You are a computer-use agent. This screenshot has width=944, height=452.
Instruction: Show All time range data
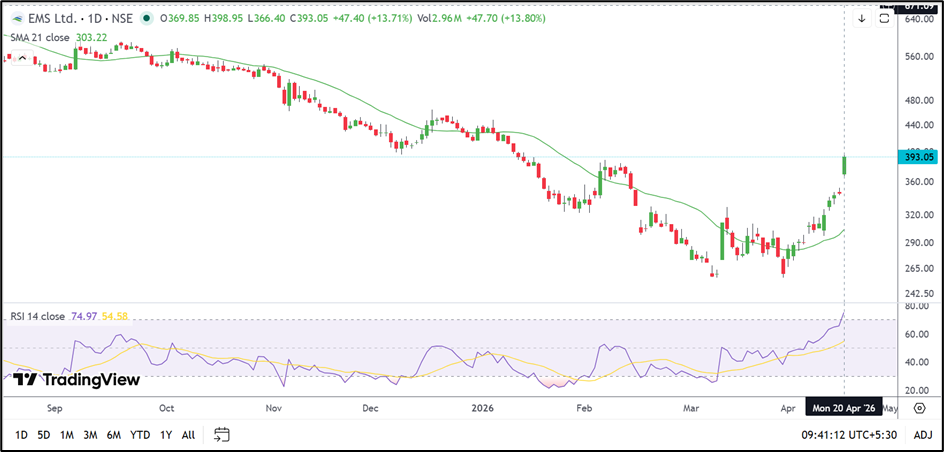pyautogui.click(x=188, y=435)
